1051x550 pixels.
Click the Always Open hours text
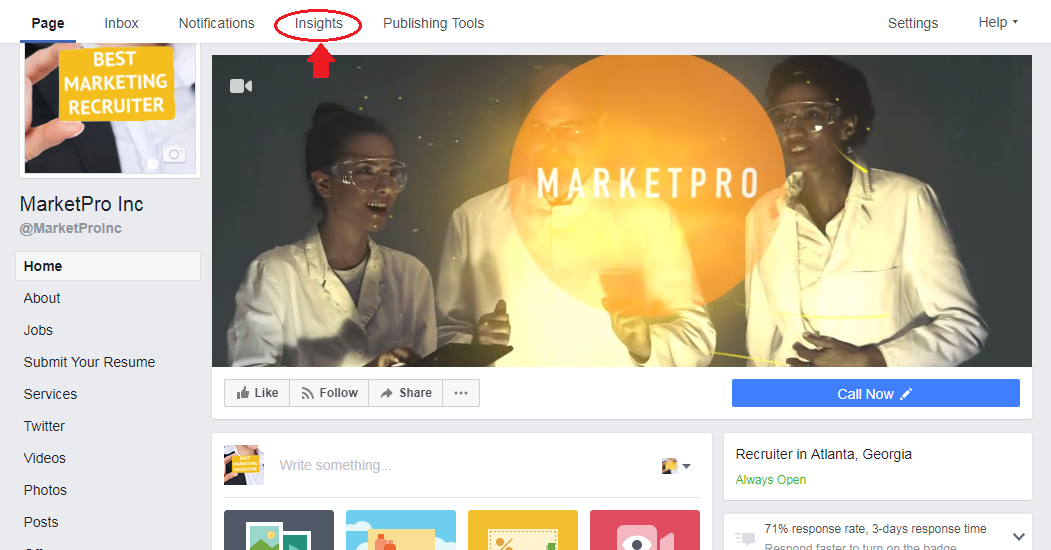pyautogui.click(x=771, y=480)
